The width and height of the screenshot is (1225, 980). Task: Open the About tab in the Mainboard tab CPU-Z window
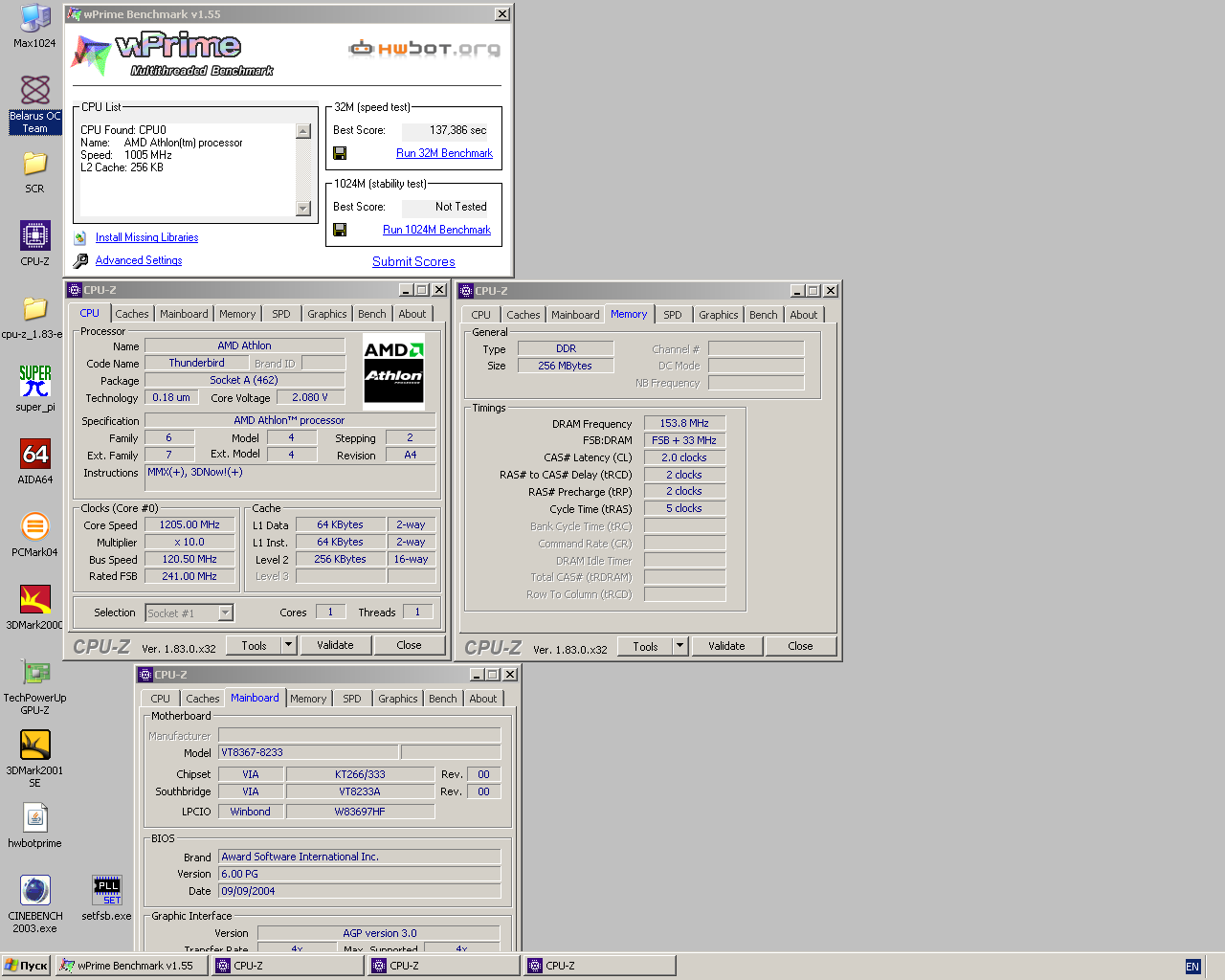click(483, 699)
